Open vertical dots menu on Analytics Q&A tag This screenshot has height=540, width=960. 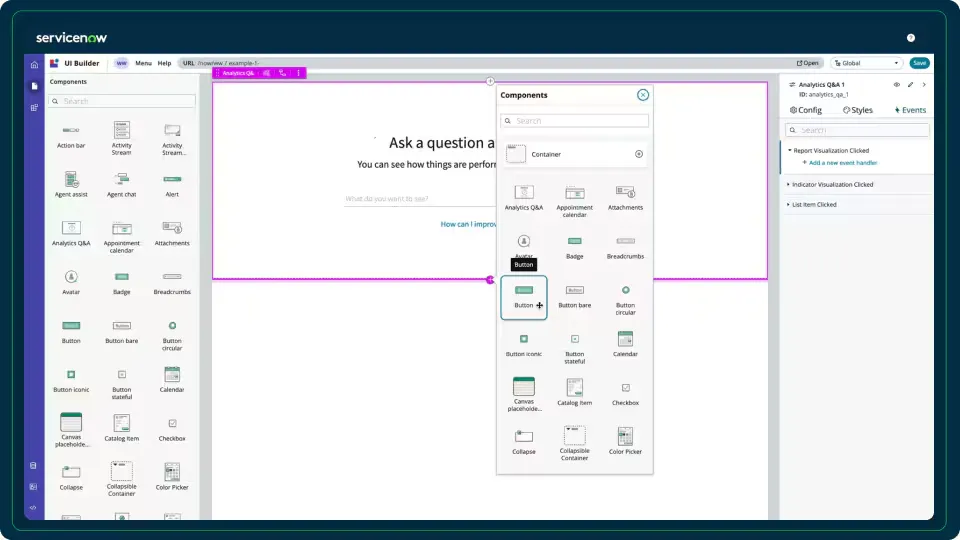click(x=299, y=73)
